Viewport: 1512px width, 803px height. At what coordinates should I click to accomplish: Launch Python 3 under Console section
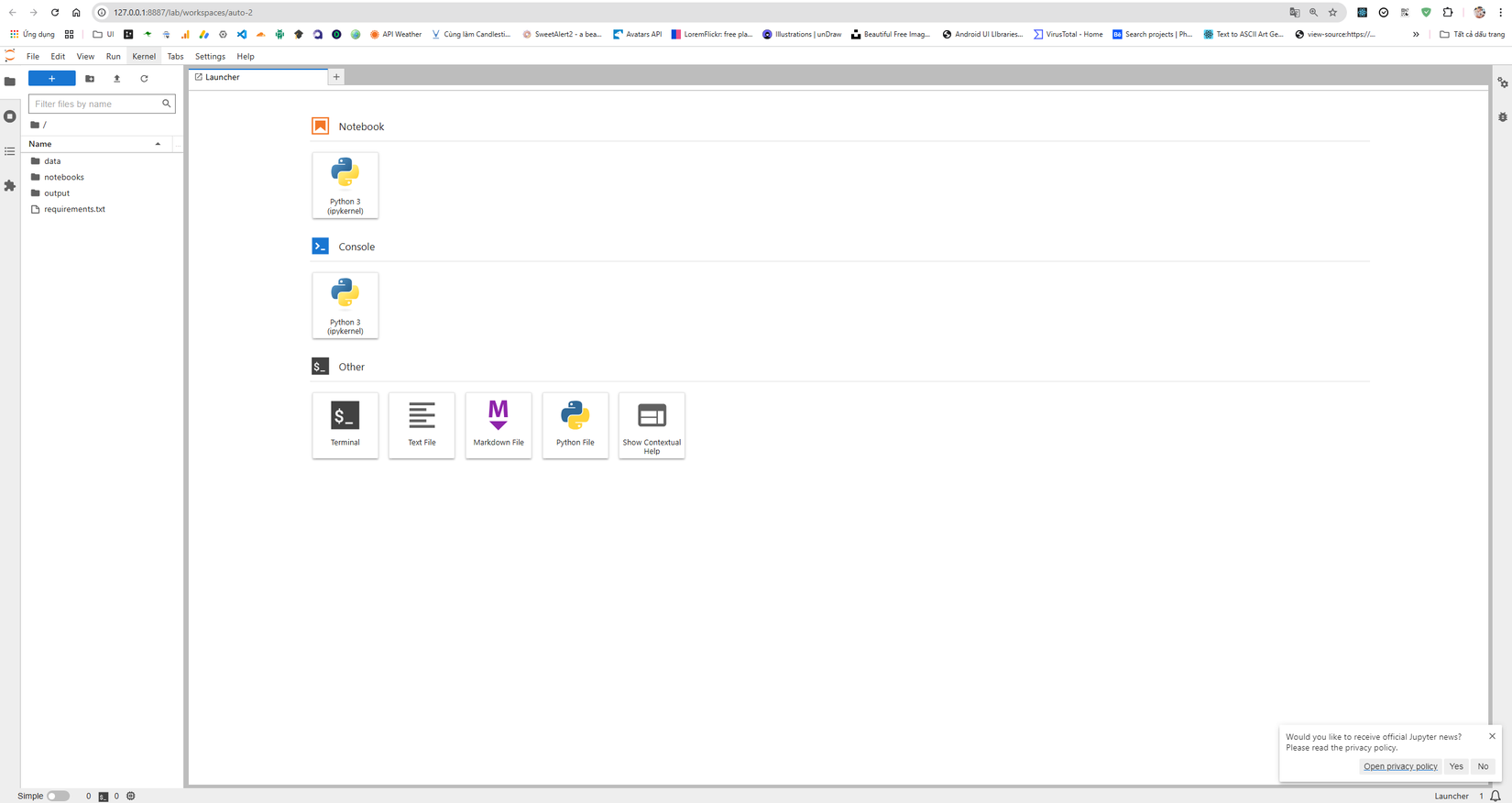pos(345,305)
